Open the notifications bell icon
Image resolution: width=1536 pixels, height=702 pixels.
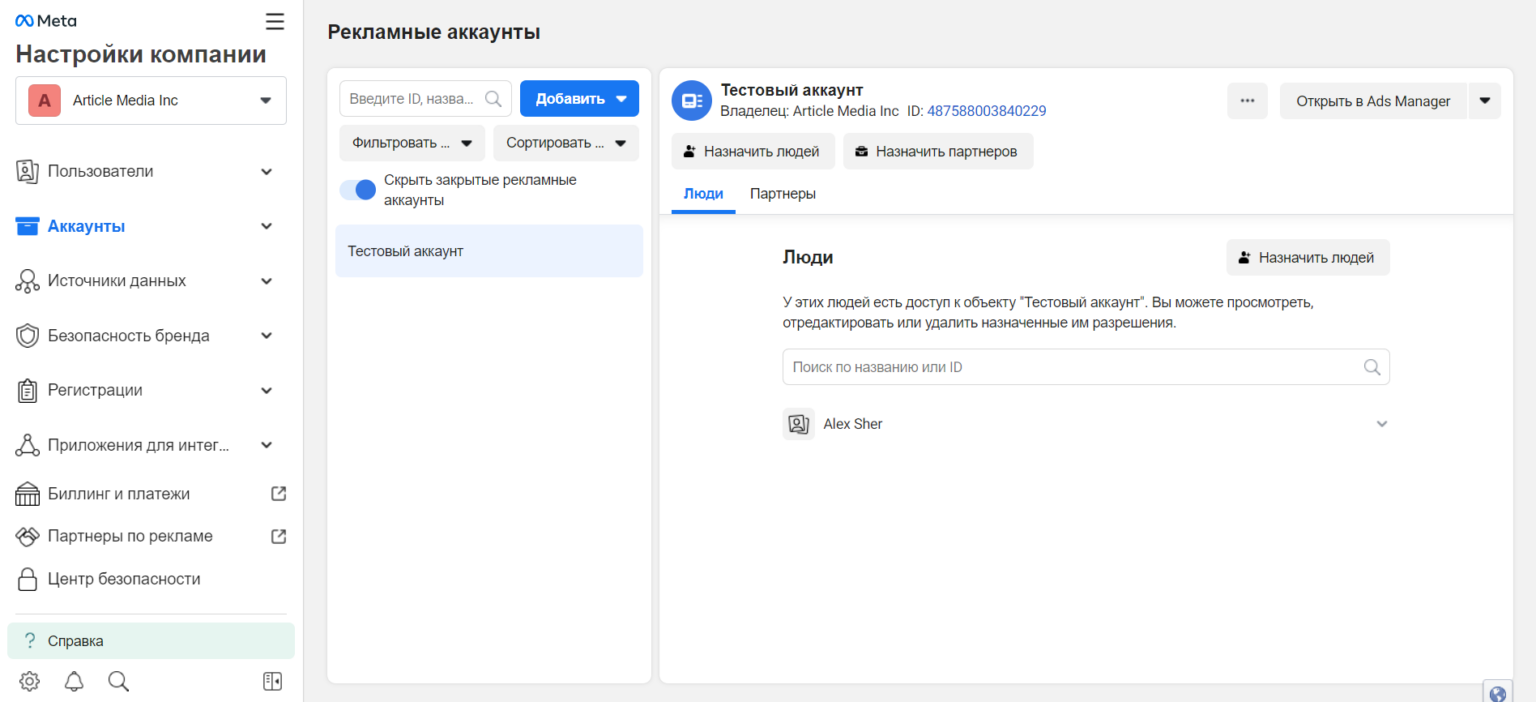click(x=73, y=681)
